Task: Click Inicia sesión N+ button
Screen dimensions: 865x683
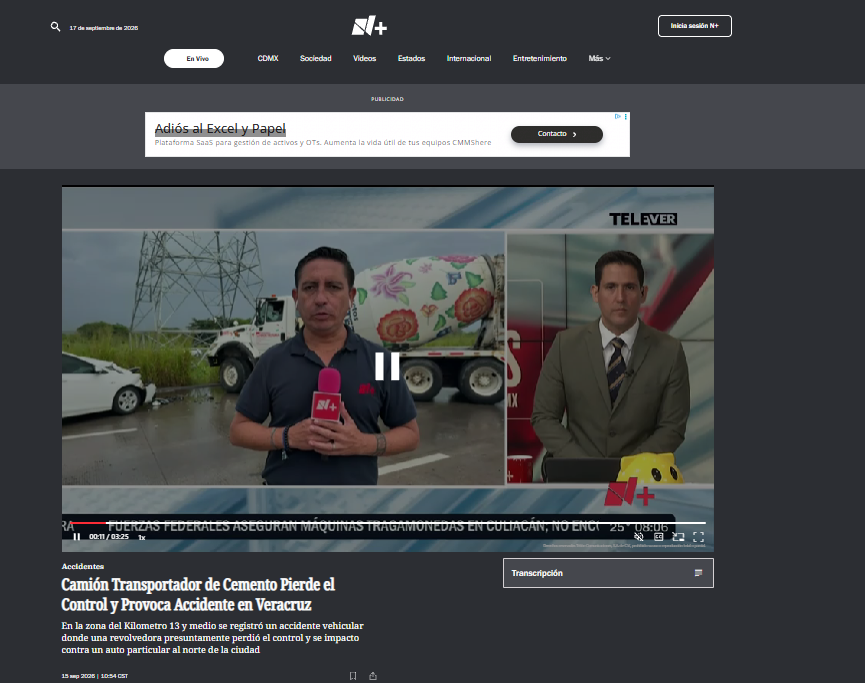Action: [695, 26]
